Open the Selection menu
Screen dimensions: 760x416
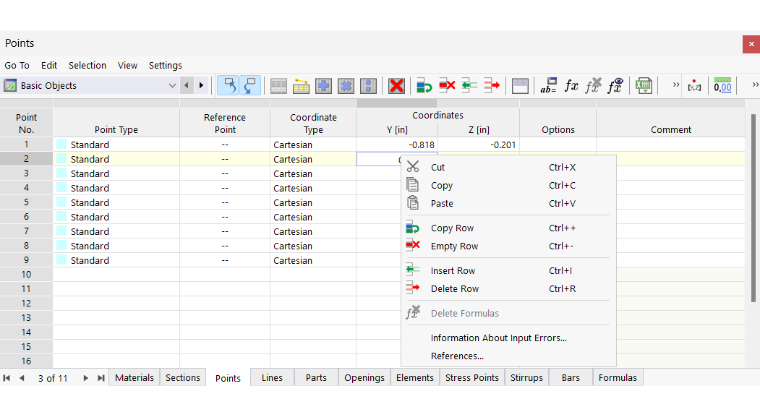[x=87, y=65]
